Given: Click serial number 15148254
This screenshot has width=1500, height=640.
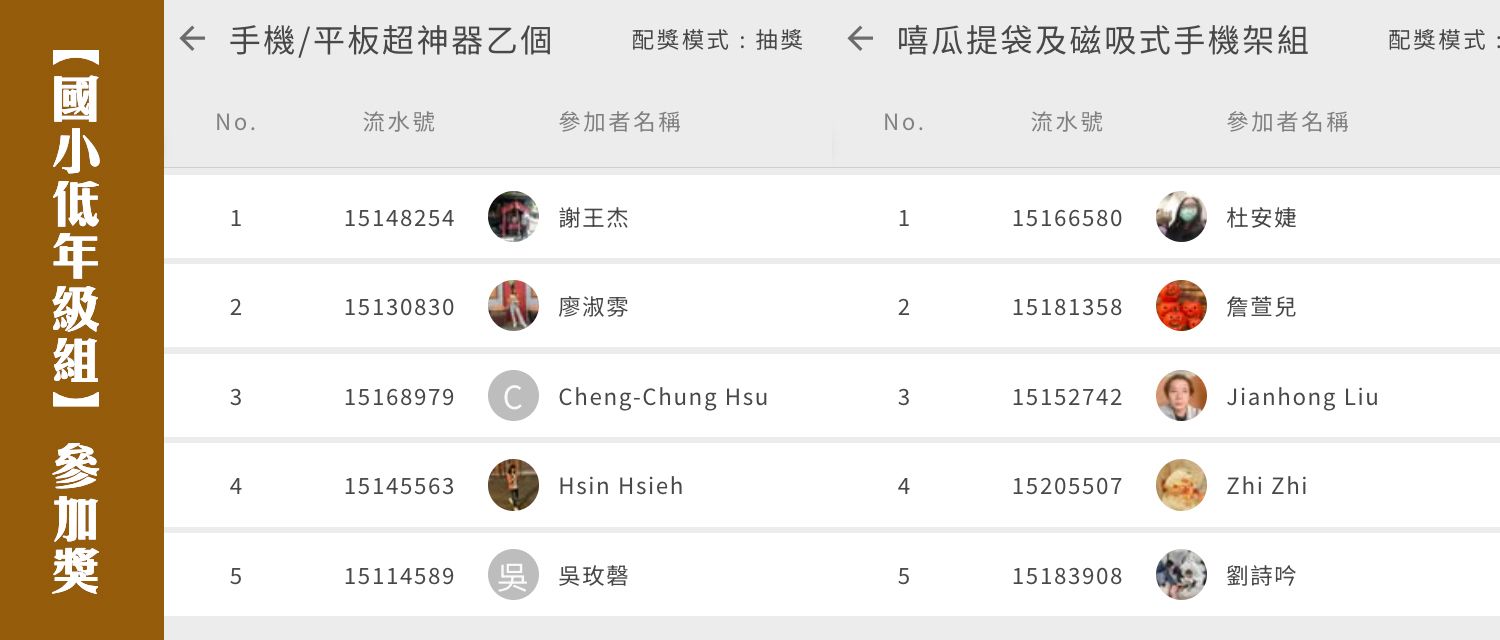Looking at the screenshot, I should pyautogui.click(x=399, y=218).
